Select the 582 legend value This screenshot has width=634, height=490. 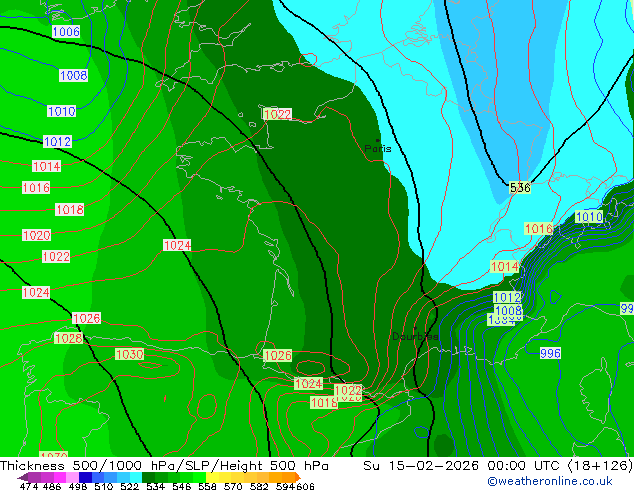[x=259, y=486]
